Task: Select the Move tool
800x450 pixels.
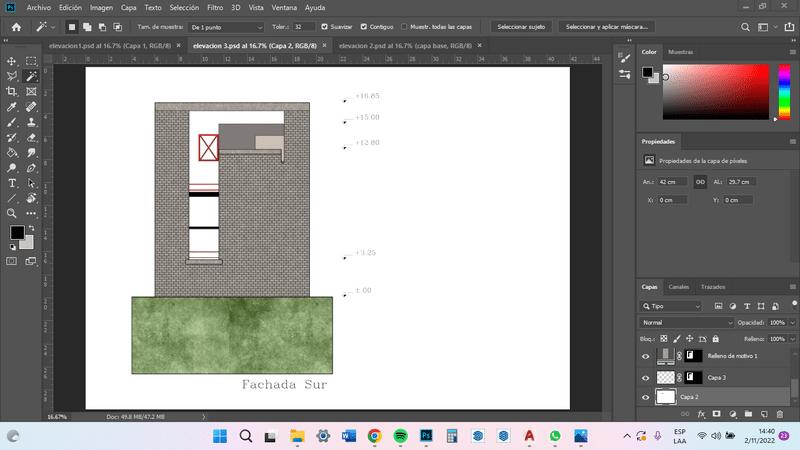Action: tap(12, 61)
